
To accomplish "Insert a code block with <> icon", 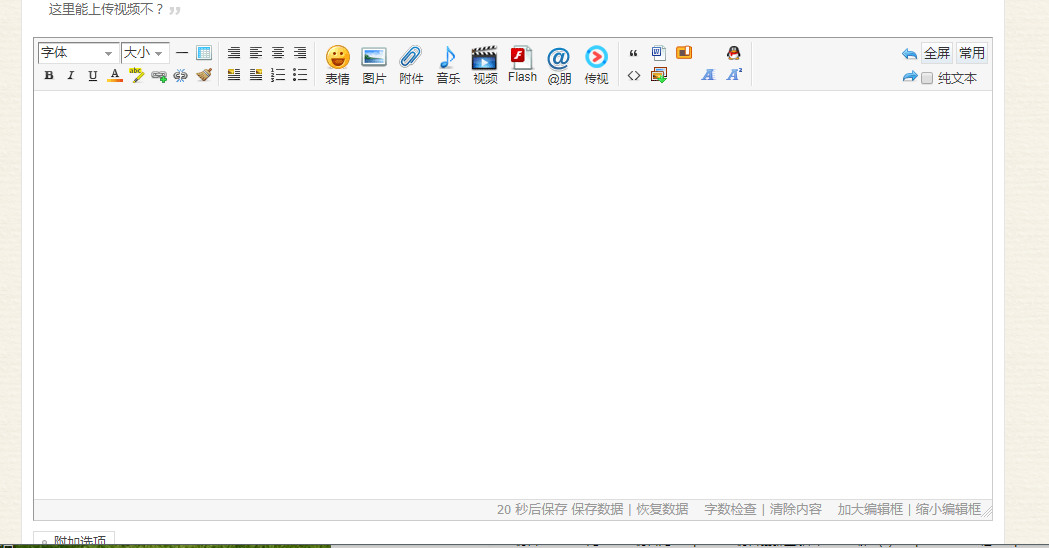I will 634,75.
